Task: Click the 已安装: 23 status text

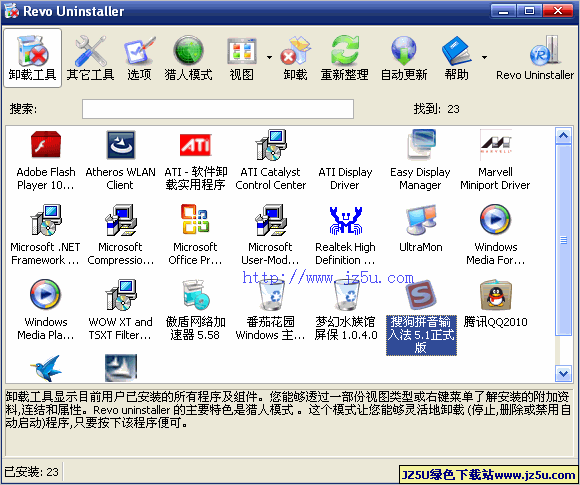Action: click(31, 472)
